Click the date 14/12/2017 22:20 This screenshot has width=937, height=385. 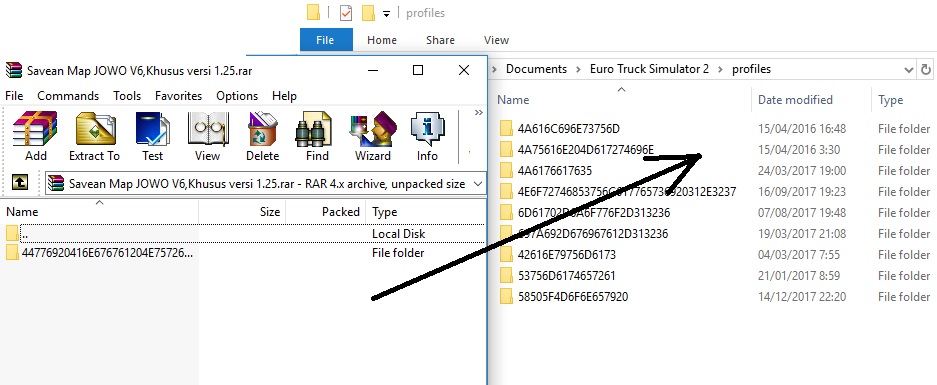[802, 297]
